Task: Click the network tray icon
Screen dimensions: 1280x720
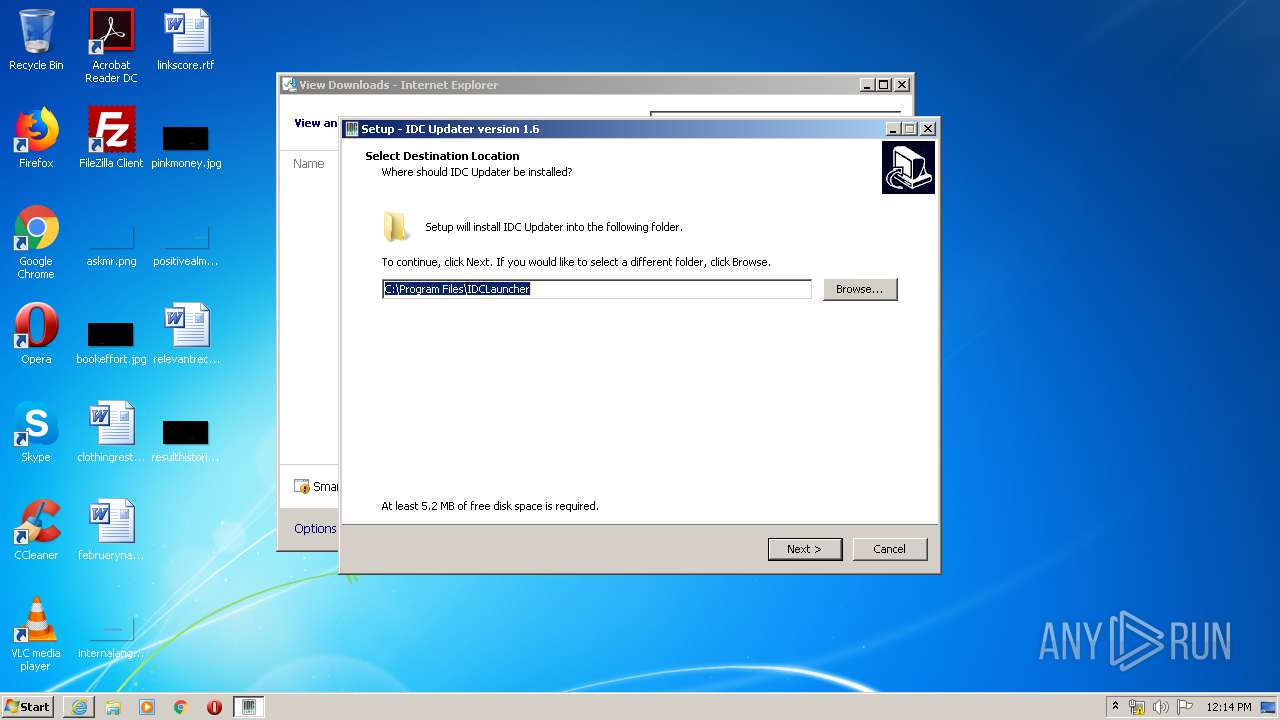Action: pyautogui.click(x=1137, y=707)
